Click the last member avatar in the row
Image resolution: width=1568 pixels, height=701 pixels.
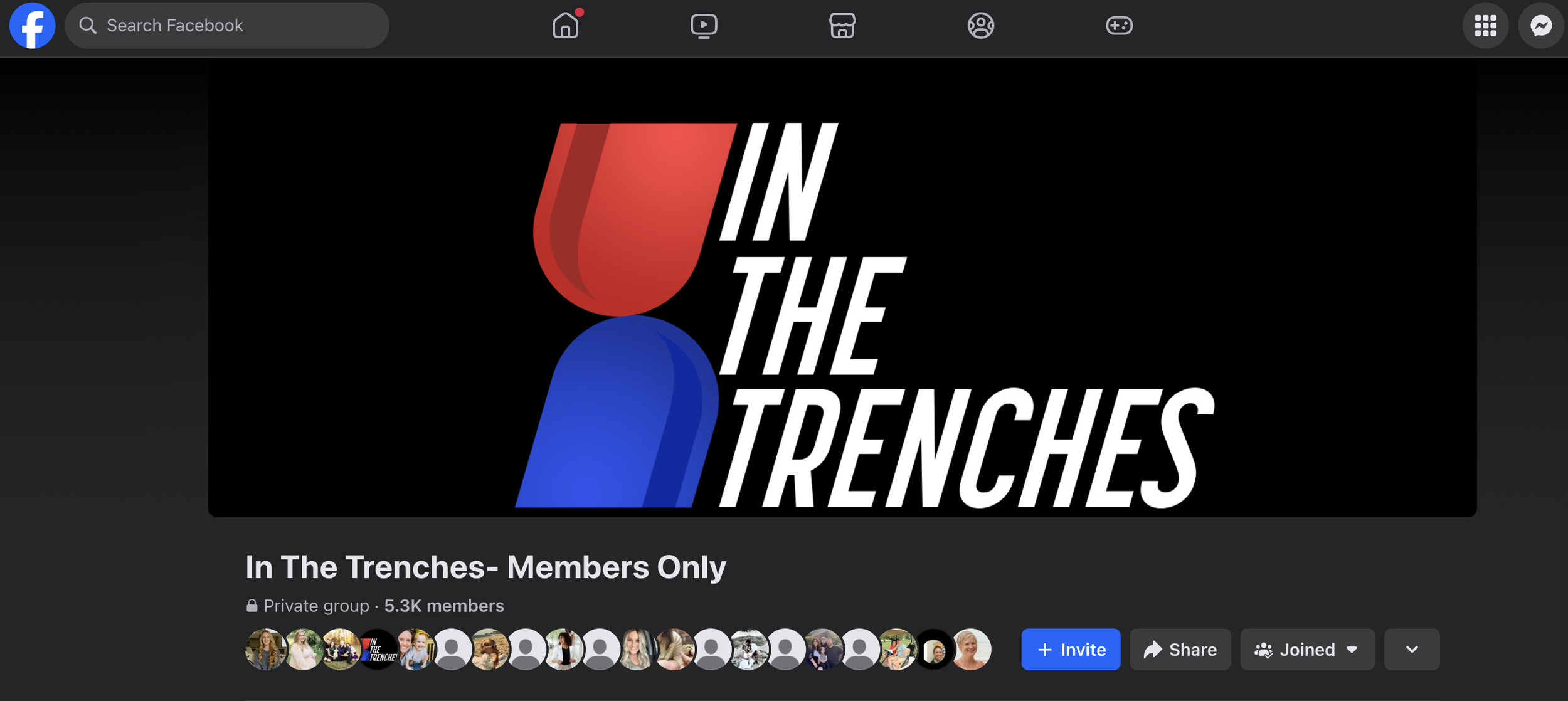coord(971,650)
